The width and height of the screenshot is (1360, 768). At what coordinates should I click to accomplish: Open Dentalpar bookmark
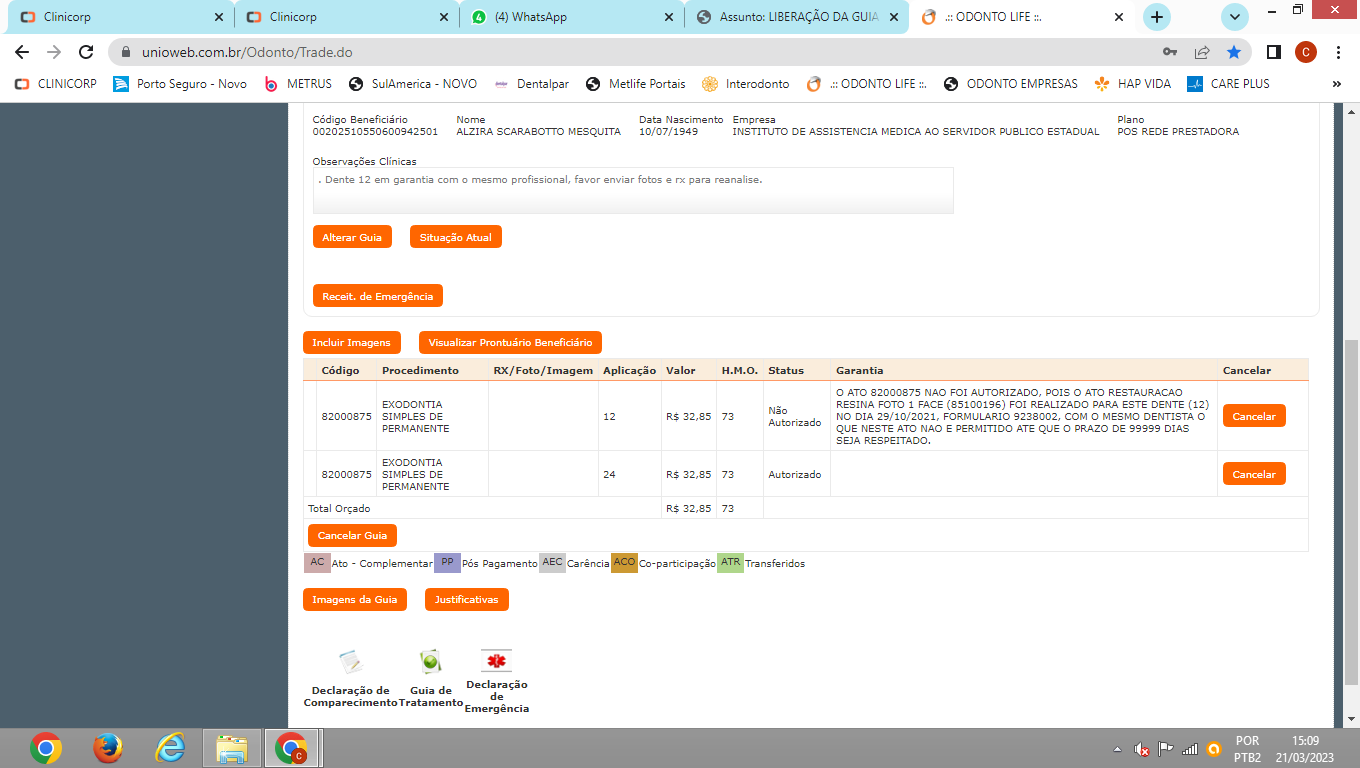coord(531,84)
